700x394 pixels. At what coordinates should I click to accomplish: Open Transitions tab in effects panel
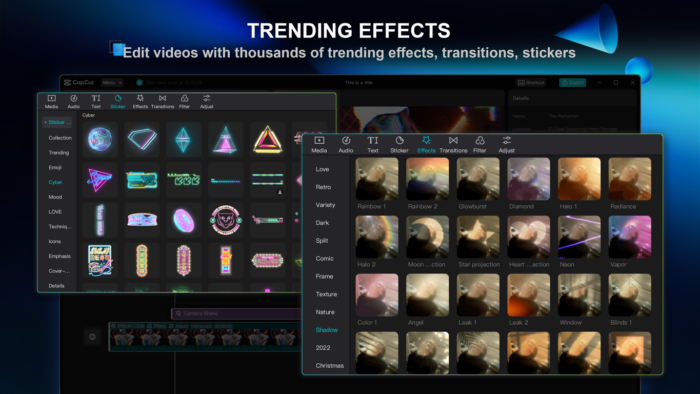(x=453, y=145)
